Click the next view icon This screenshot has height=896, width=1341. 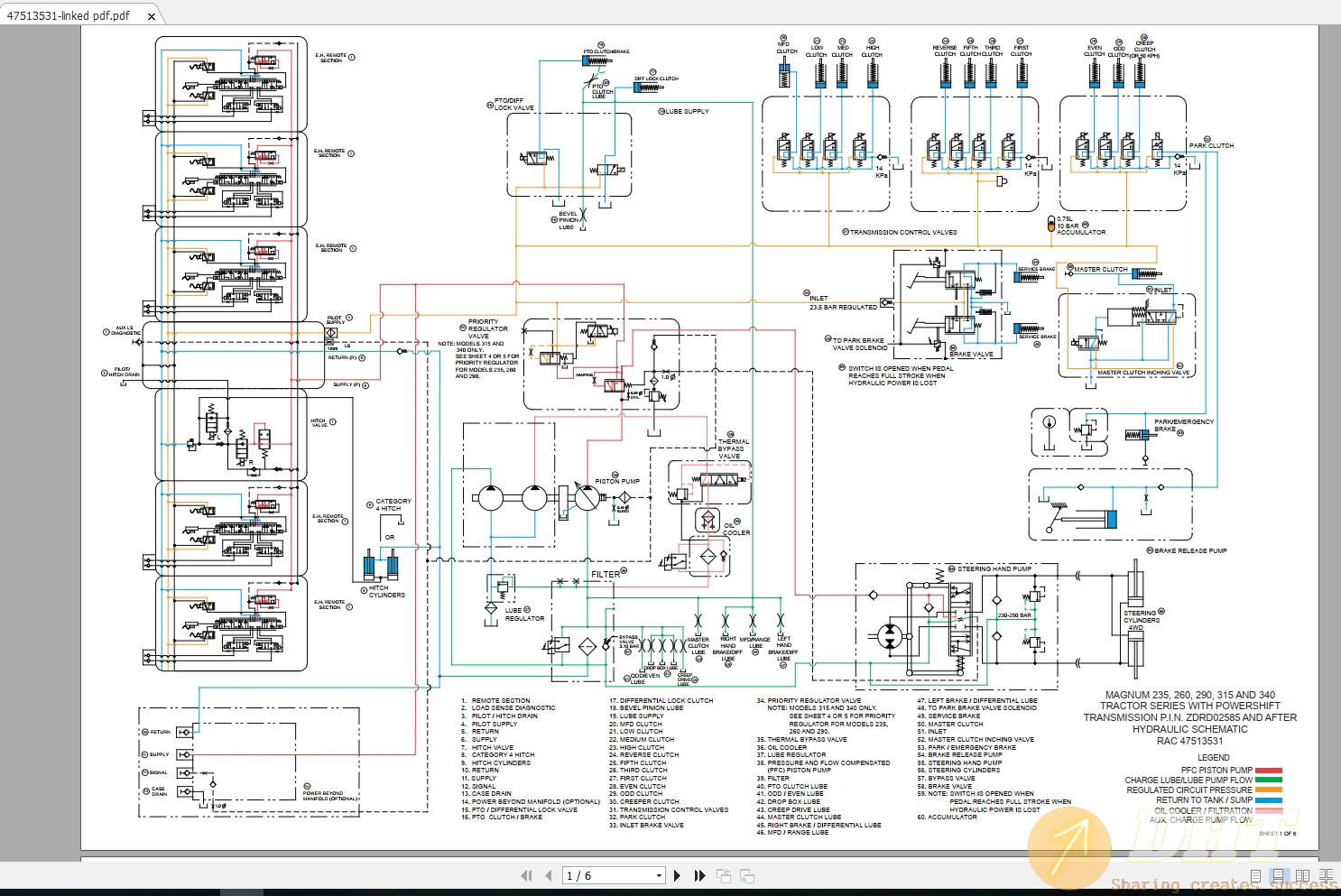pos(747,875)
